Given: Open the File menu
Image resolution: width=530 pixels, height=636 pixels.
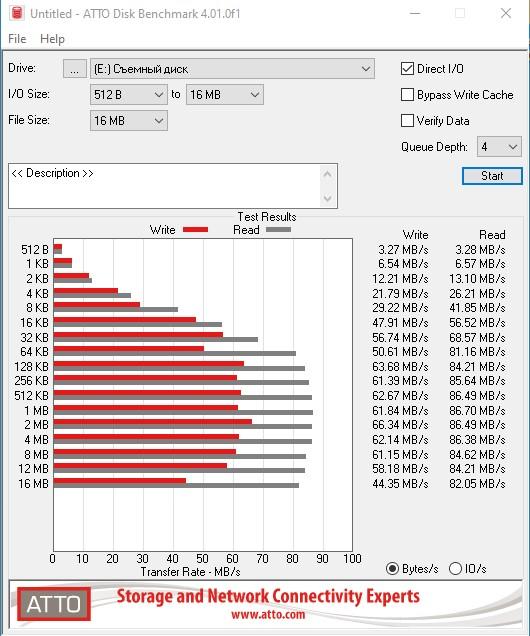Looking at the screenshot, I should tap(17, 39).
